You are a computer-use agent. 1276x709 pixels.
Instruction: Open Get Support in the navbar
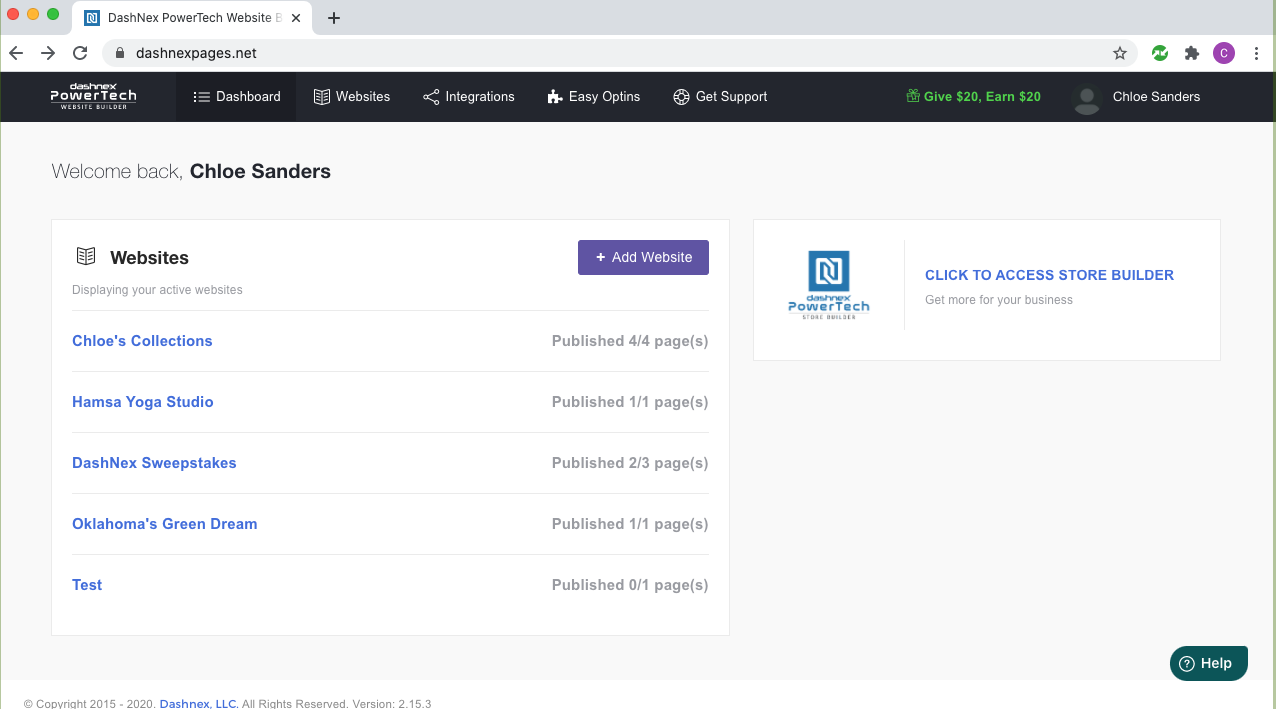720,97
